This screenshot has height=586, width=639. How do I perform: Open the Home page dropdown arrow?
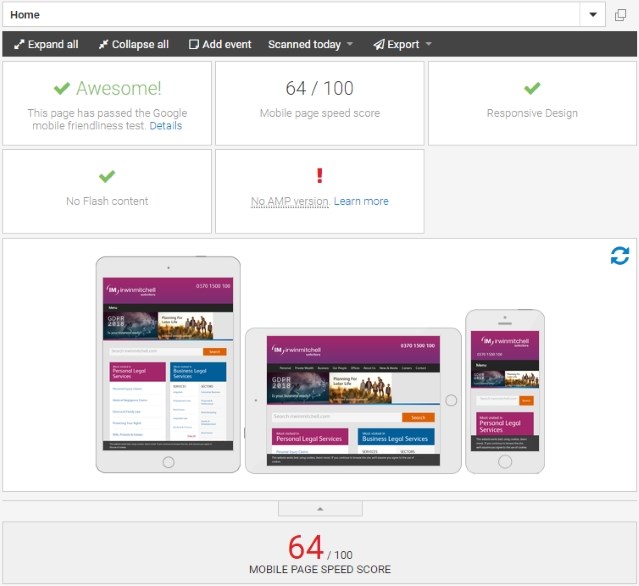click(x=593, y=15)
